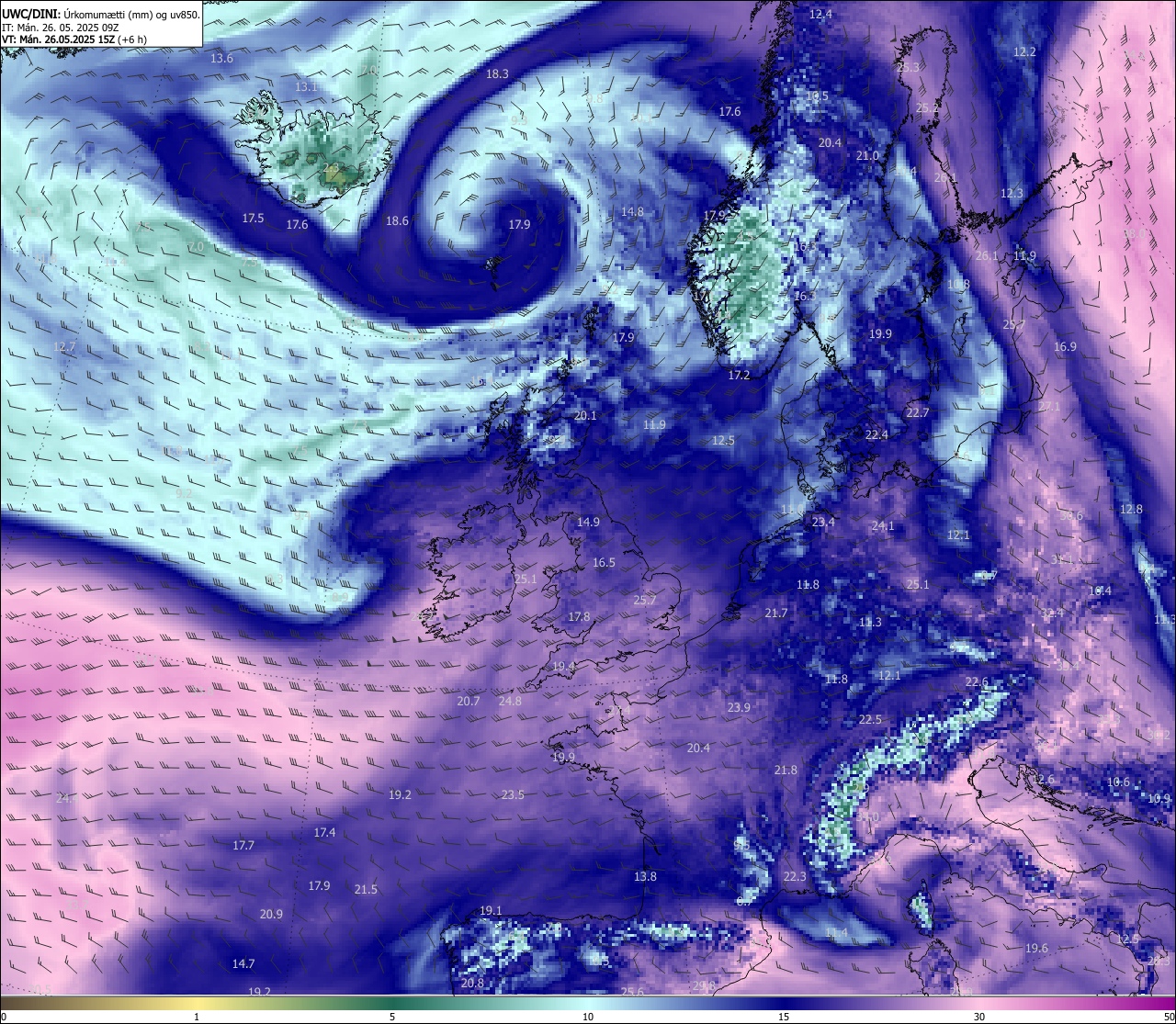The height and width of the screenshot is (1024, 1176).
Task: Click the 20.8 value over northern Spain
Action: pos(472,984)
